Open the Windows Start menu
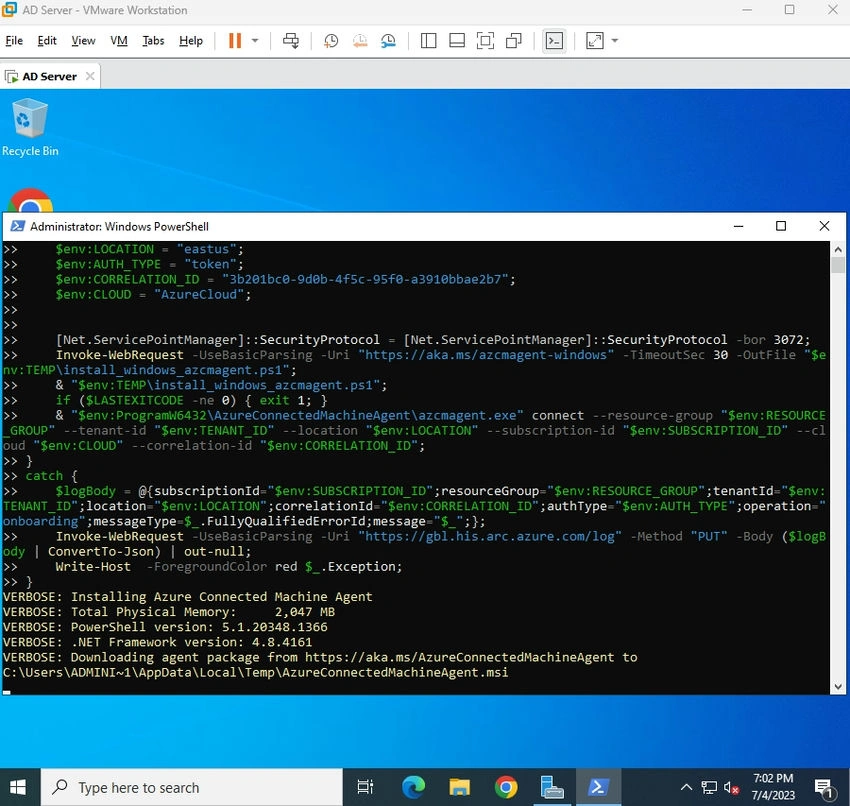Image resolution: width=850 pixels, height=806 pixels. [18, 787]
